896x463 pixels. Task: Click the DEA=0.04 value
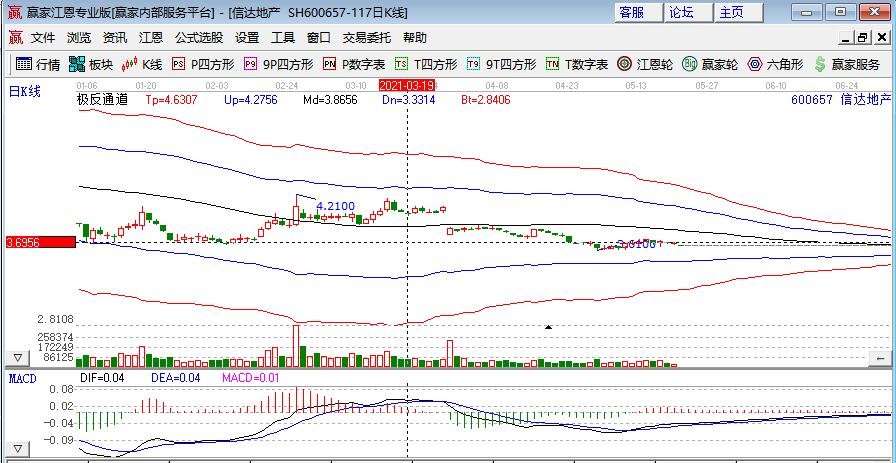[175, 378]
